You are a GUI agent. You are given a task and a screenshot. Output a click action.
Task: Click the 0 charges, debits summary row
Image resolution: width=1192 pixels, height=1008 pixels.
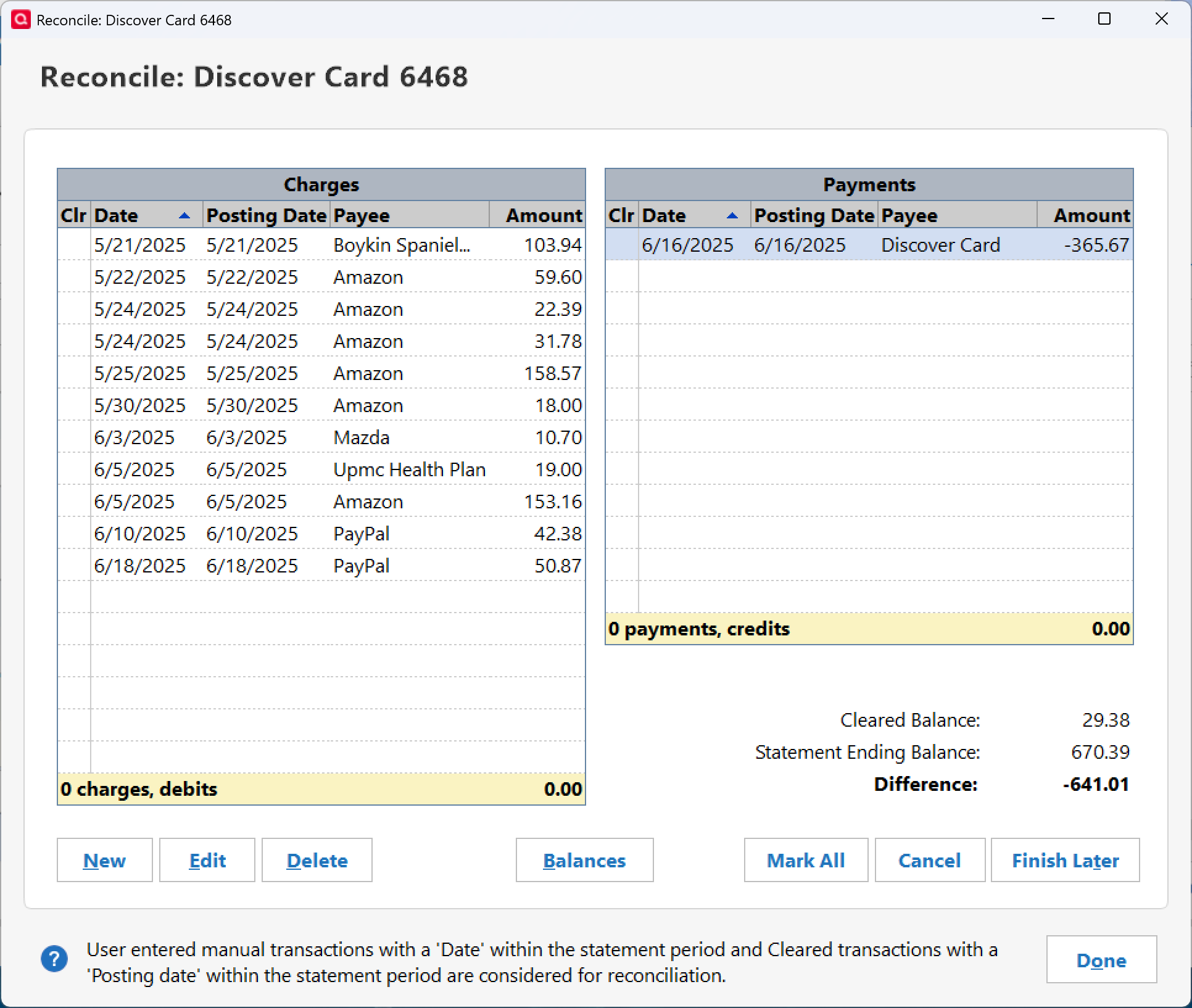click(x=321, y=789)
